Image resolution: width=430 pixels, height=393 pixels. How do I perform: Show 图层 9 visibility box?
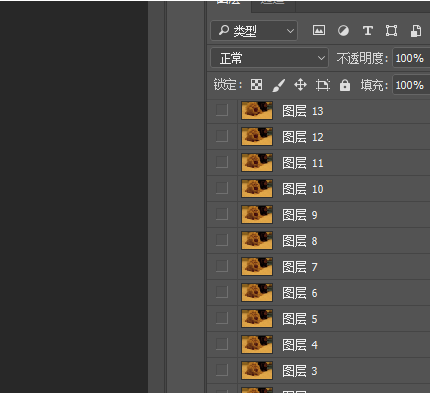tap(222, 214)
